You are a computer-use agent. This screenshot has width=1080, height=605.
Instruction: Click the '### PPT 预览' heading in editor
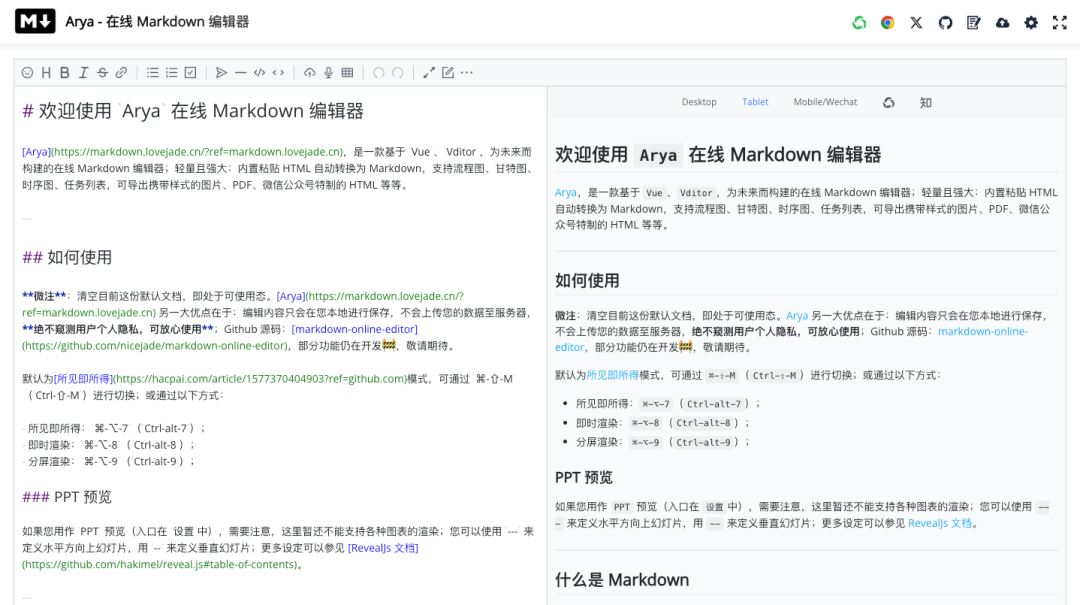pos(67,497)
